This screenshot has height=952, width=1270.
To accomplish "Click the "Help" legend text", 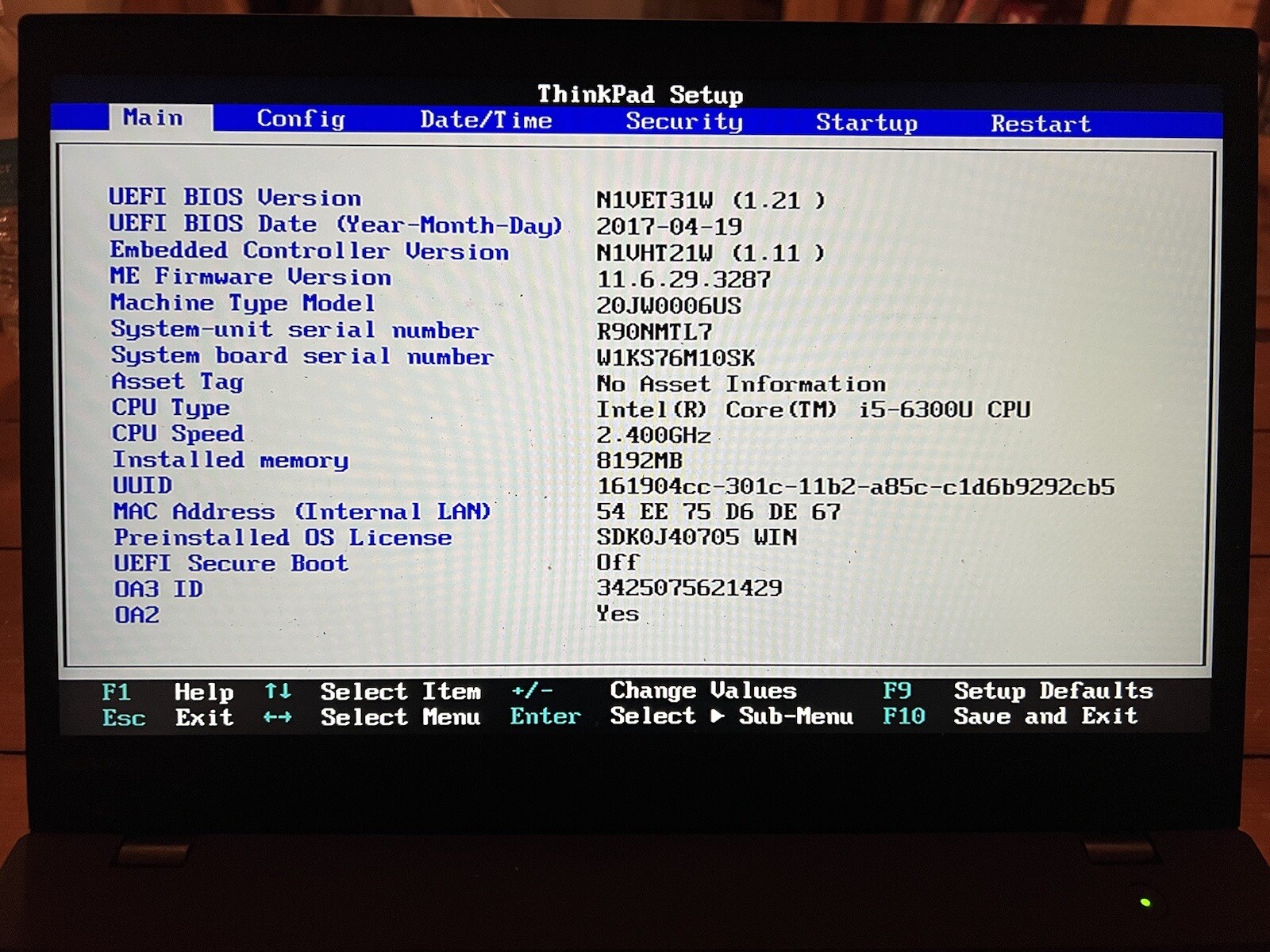I will (204, 693).
